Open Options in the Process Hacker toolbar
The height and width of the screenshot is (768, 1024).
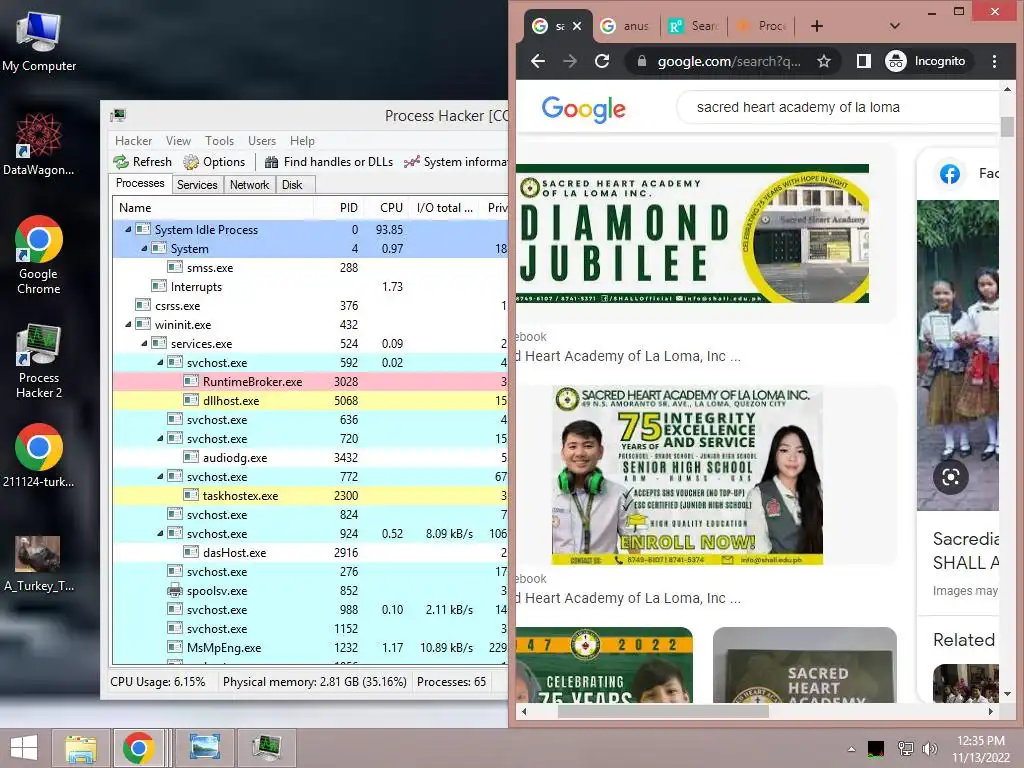pyautogui.click(x=214, y=162)
